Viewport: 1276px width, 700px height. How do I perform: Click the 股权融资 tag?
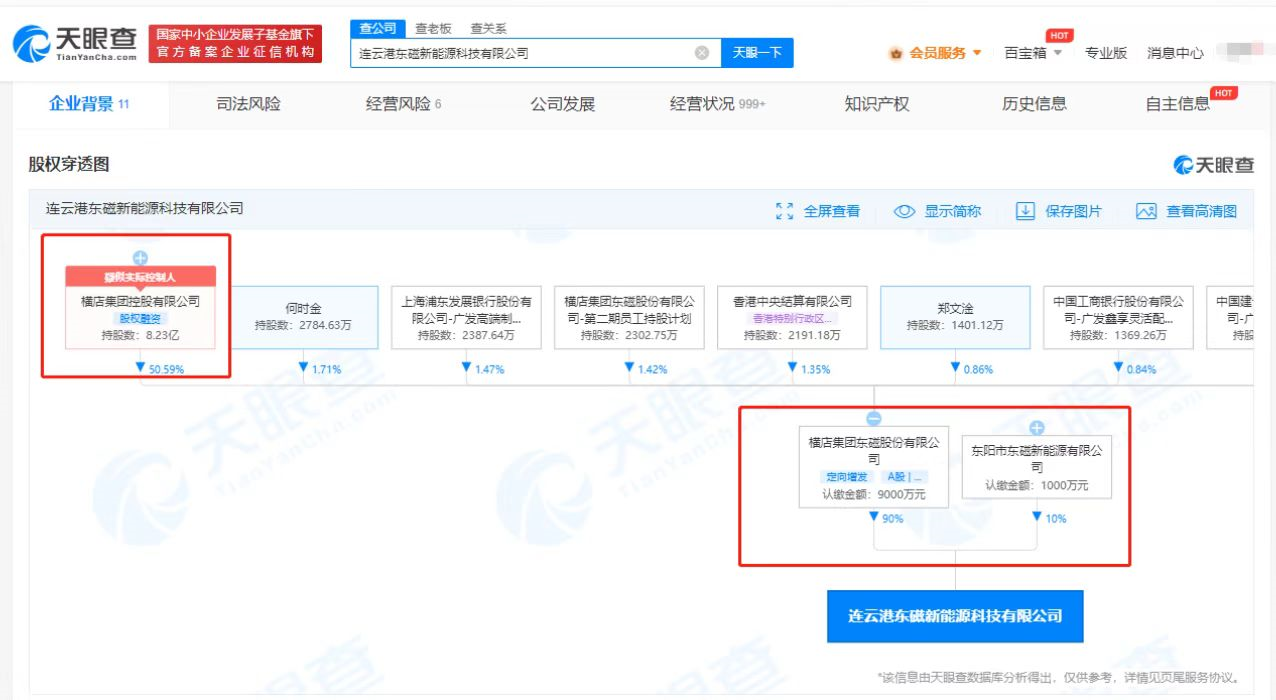click(140, 318)
